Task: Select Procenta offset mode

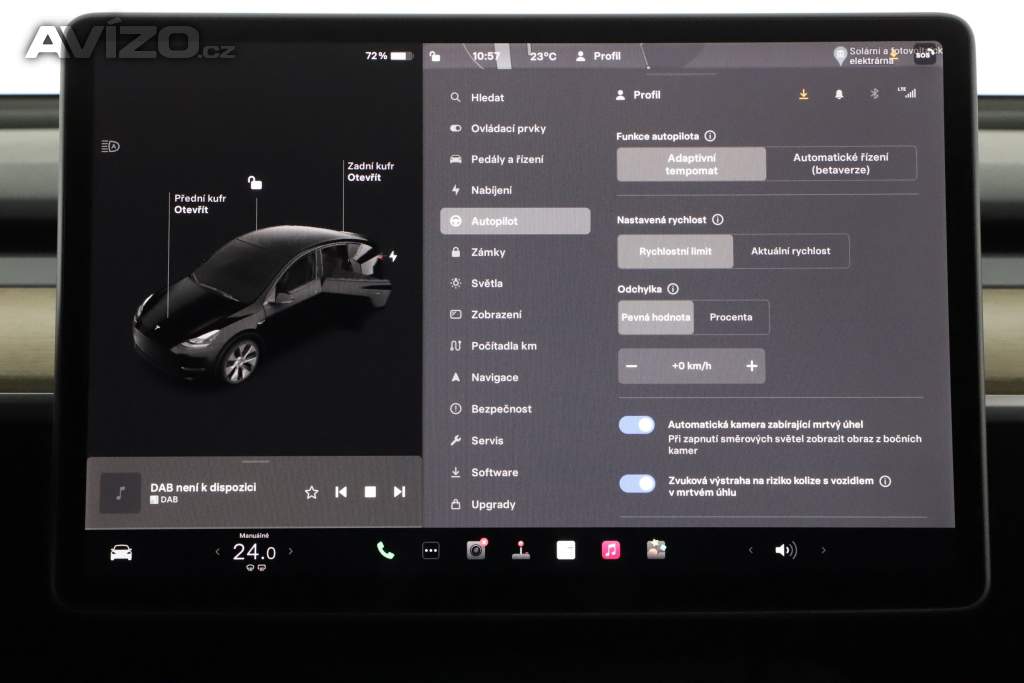Action: pyautogui.click(x=731, y=317)
